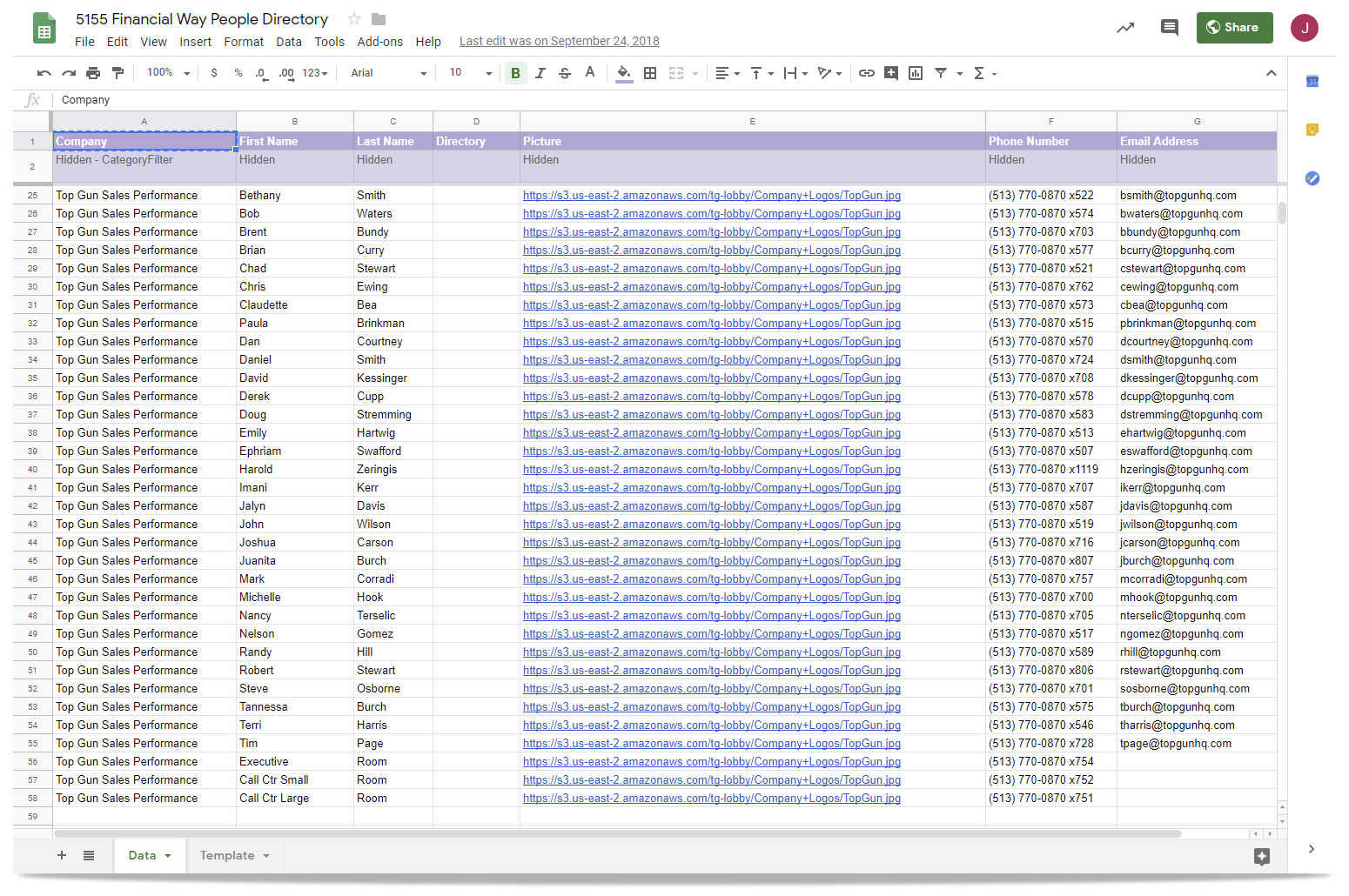Click the green Share button
Image resolution: width=1349 pixels, height=896 pixels.
[x=1234, y=28]
